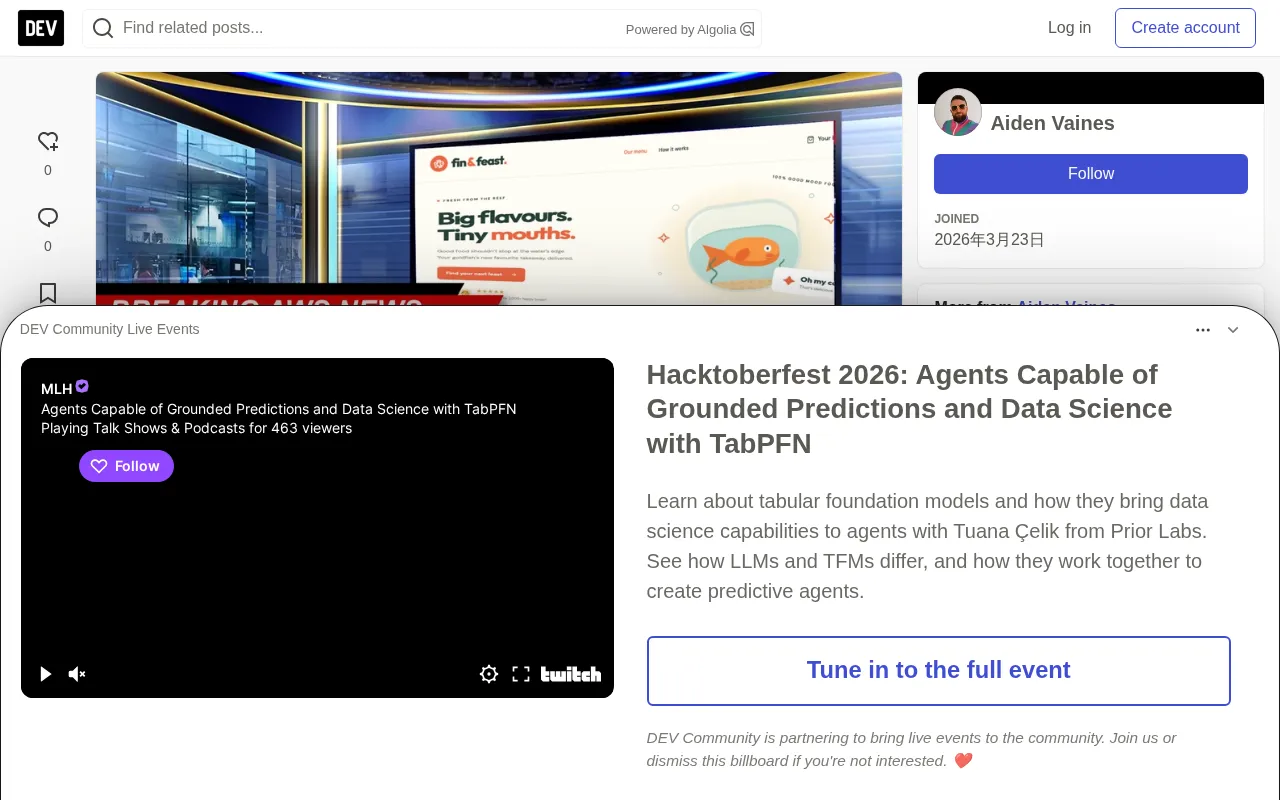The height and width of the screenshot is (800, 1280).
Task: Click the search magnifier icon
Action: (x=102, y=28)
